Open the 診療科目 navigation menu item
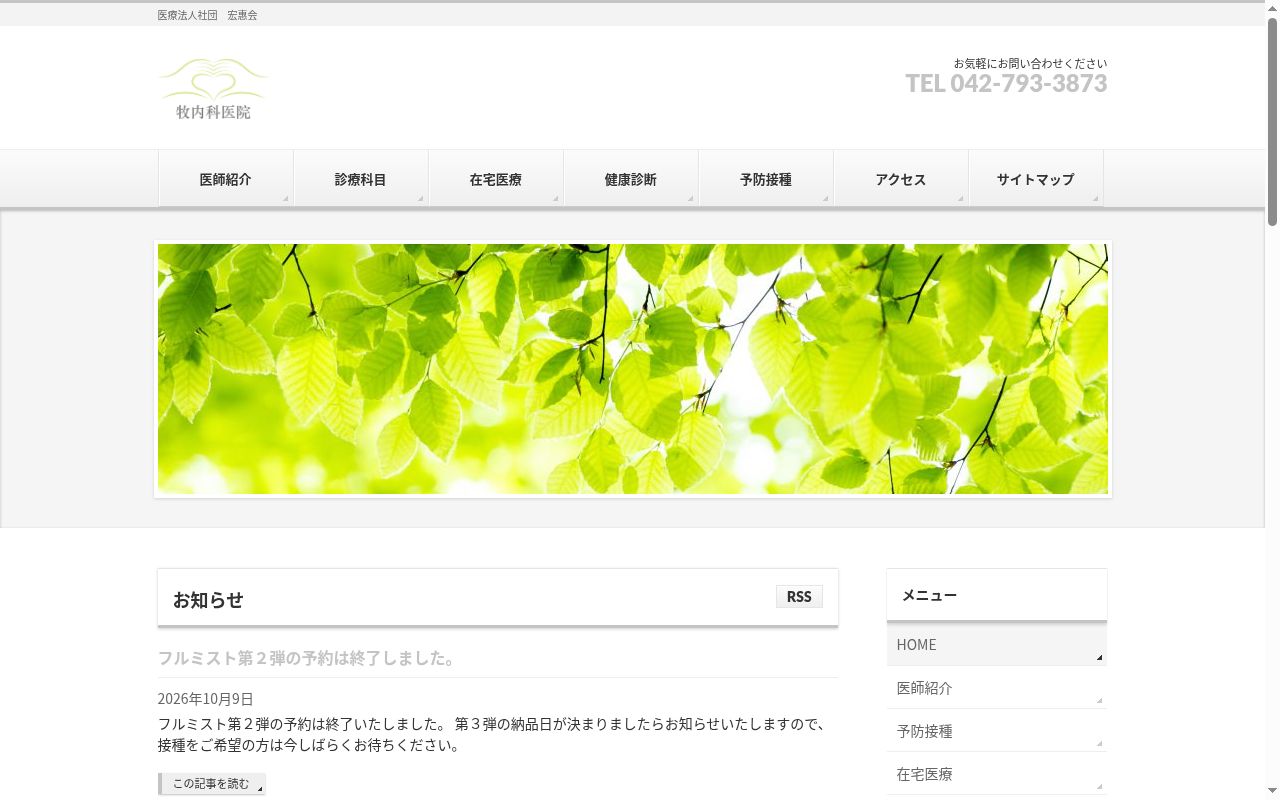Screen dimensions: 1280x800 pos(360,179)
